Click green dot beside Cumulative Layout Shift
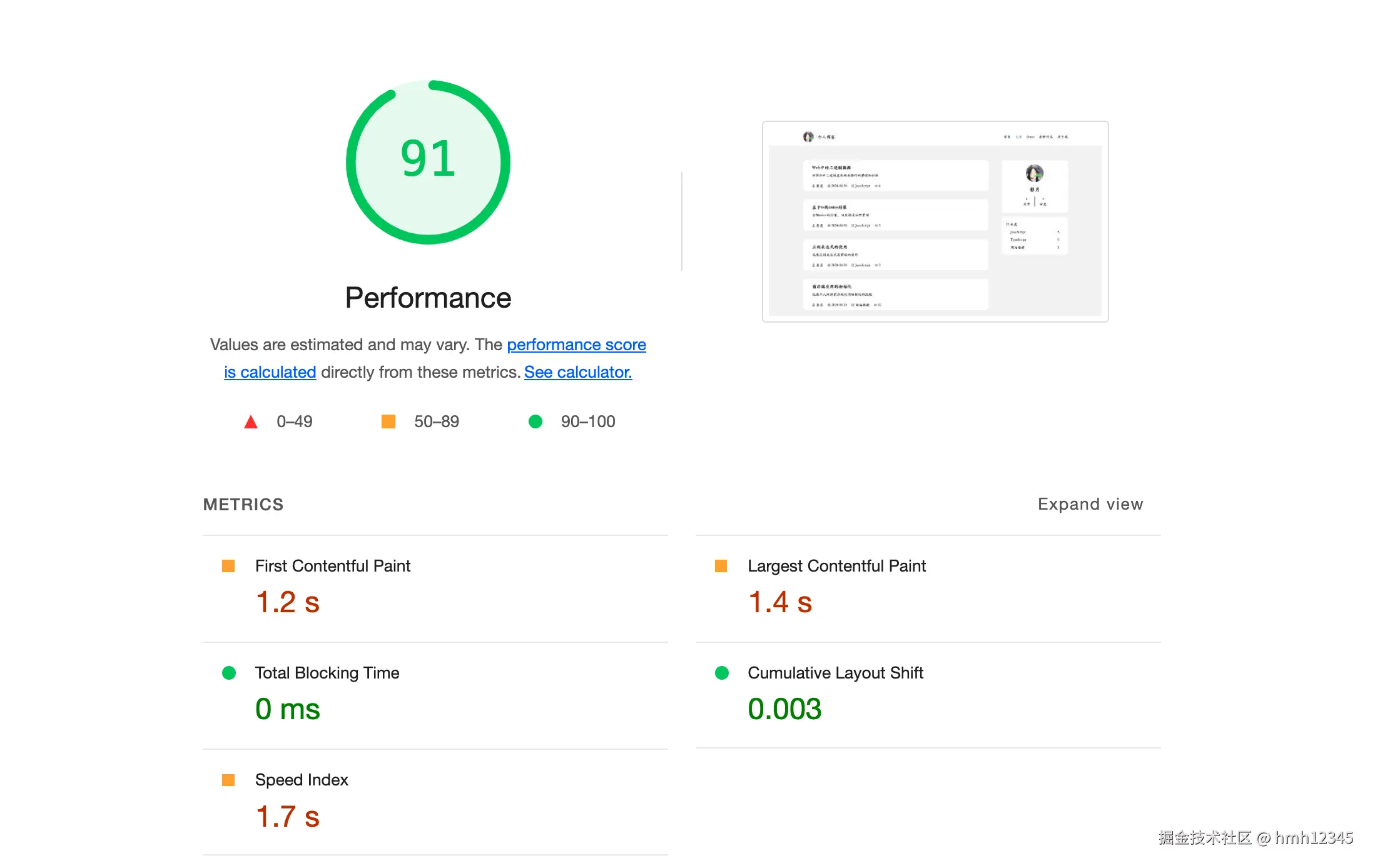This screenshot has height=868, width=1375. [721, 673]
